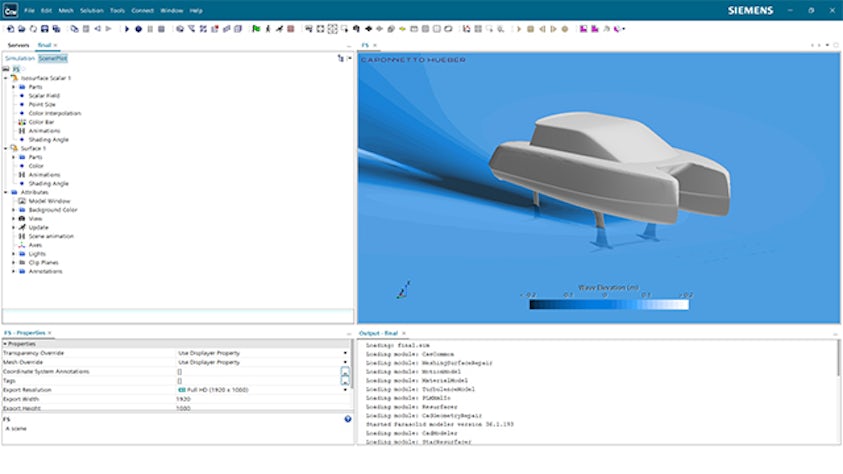This screenshot has width=843, height=474.
Task: Click the tan step-forward triangle icon
Action: (553, 29)
